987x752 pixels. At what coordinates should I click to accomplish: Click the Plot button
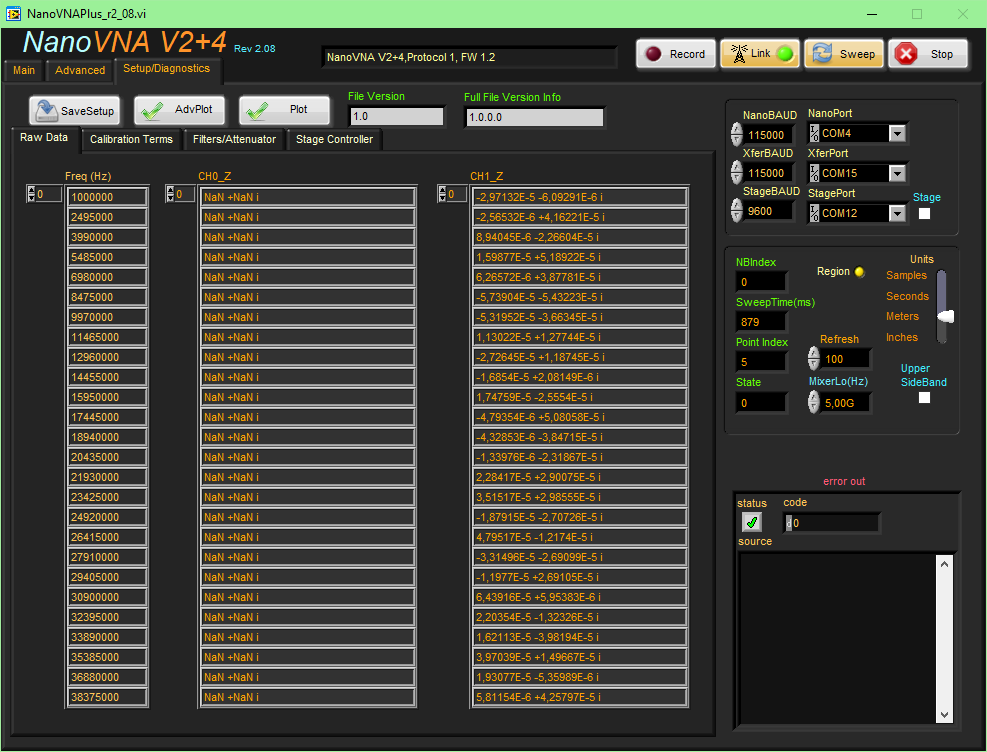click(285, 111)
